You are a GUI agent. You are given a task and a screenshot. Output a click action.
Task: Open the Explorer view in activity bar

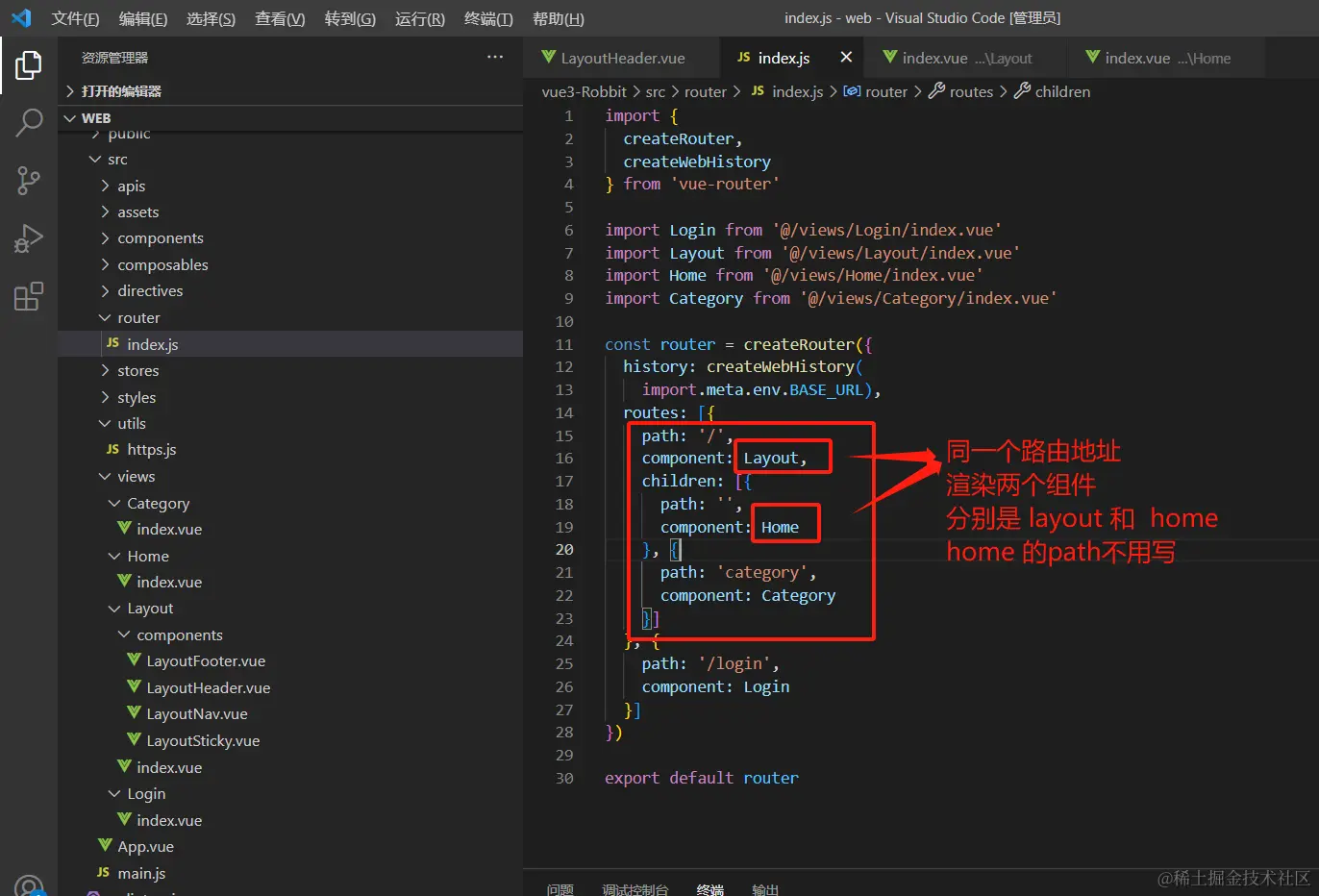click(29, 65)
